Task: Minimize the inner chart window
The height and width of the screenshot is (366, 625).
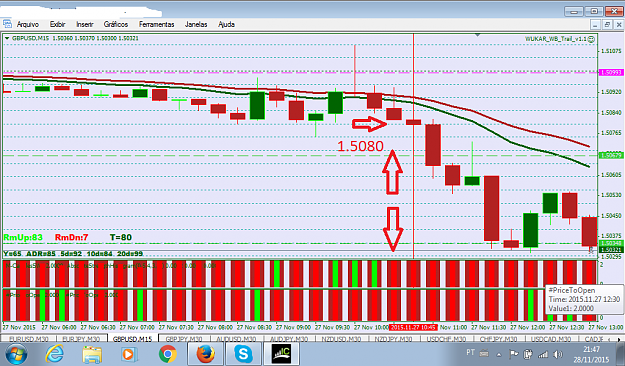Action: 595,25
